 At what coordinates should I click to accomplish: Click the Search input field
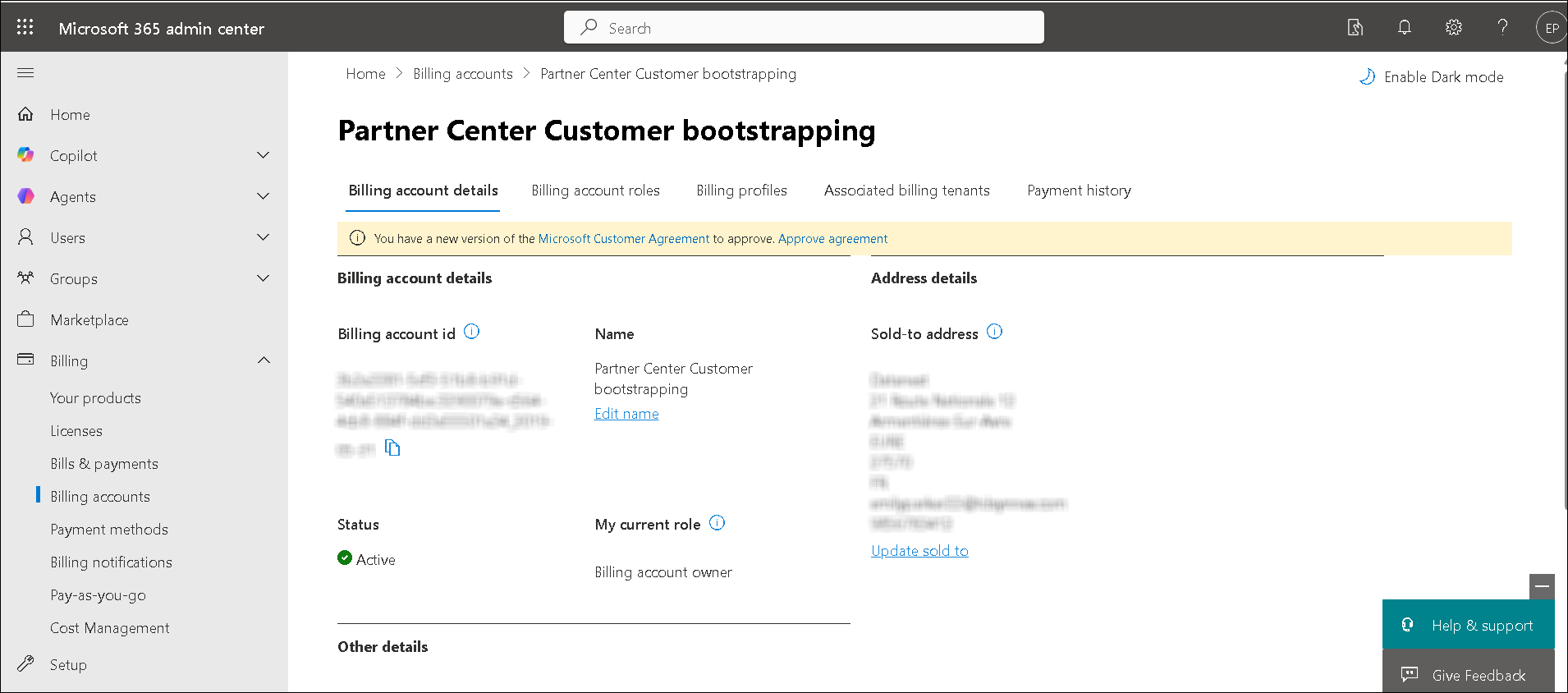(805, 28)
